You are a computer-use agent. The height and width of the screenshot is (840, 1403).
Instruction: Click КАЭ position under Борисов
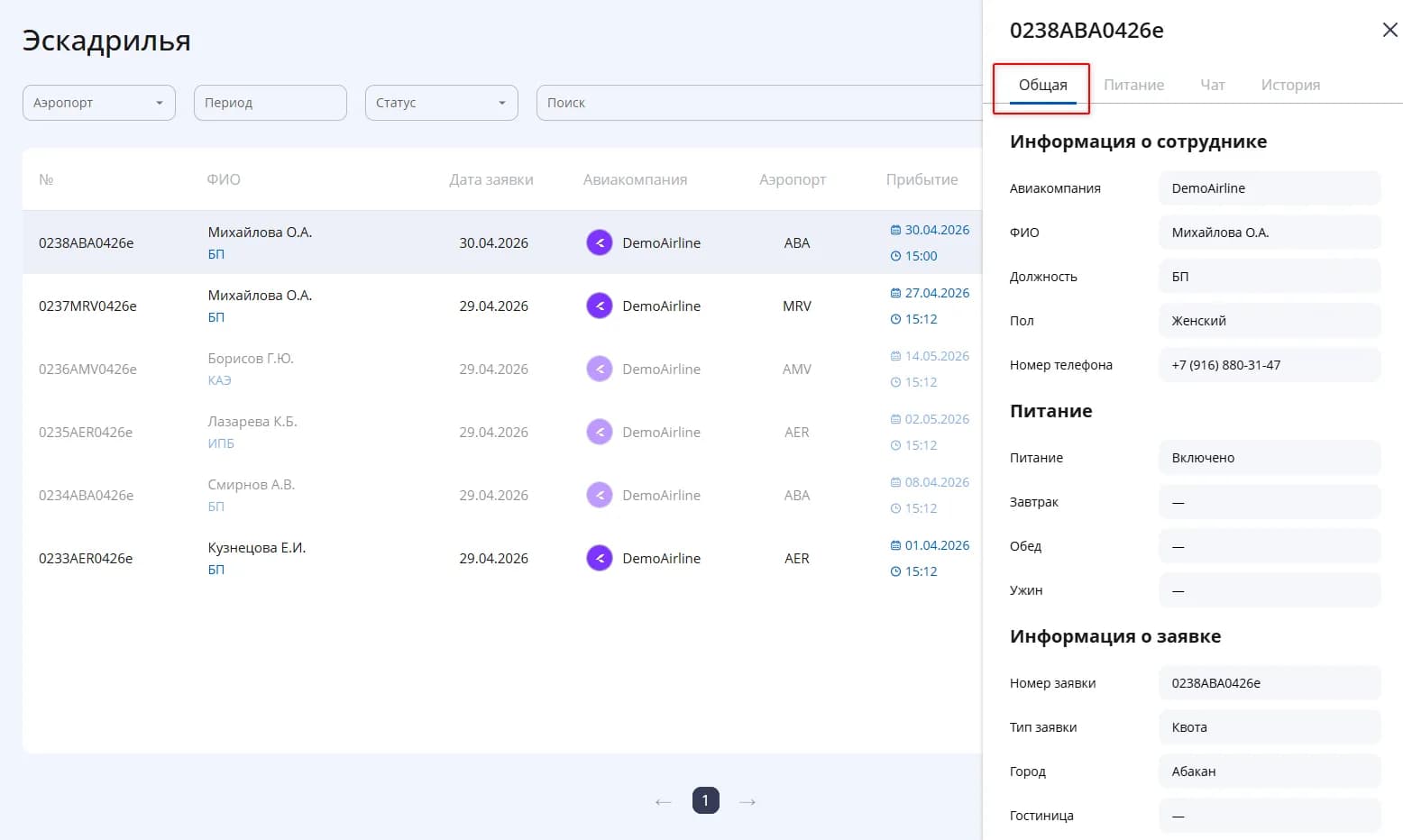point(219,380)
